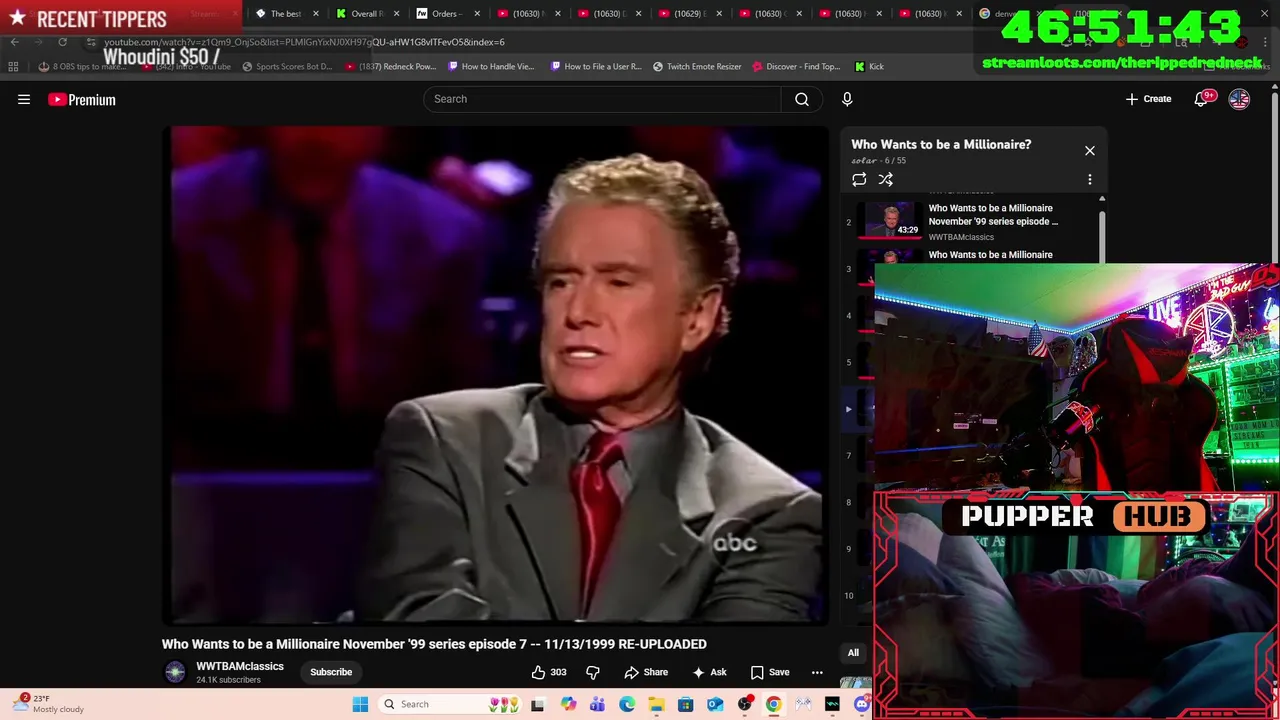The image size is (1280, 720).
Task: Click the video title text
Action: pyautogui.click(x=434, y=644)
